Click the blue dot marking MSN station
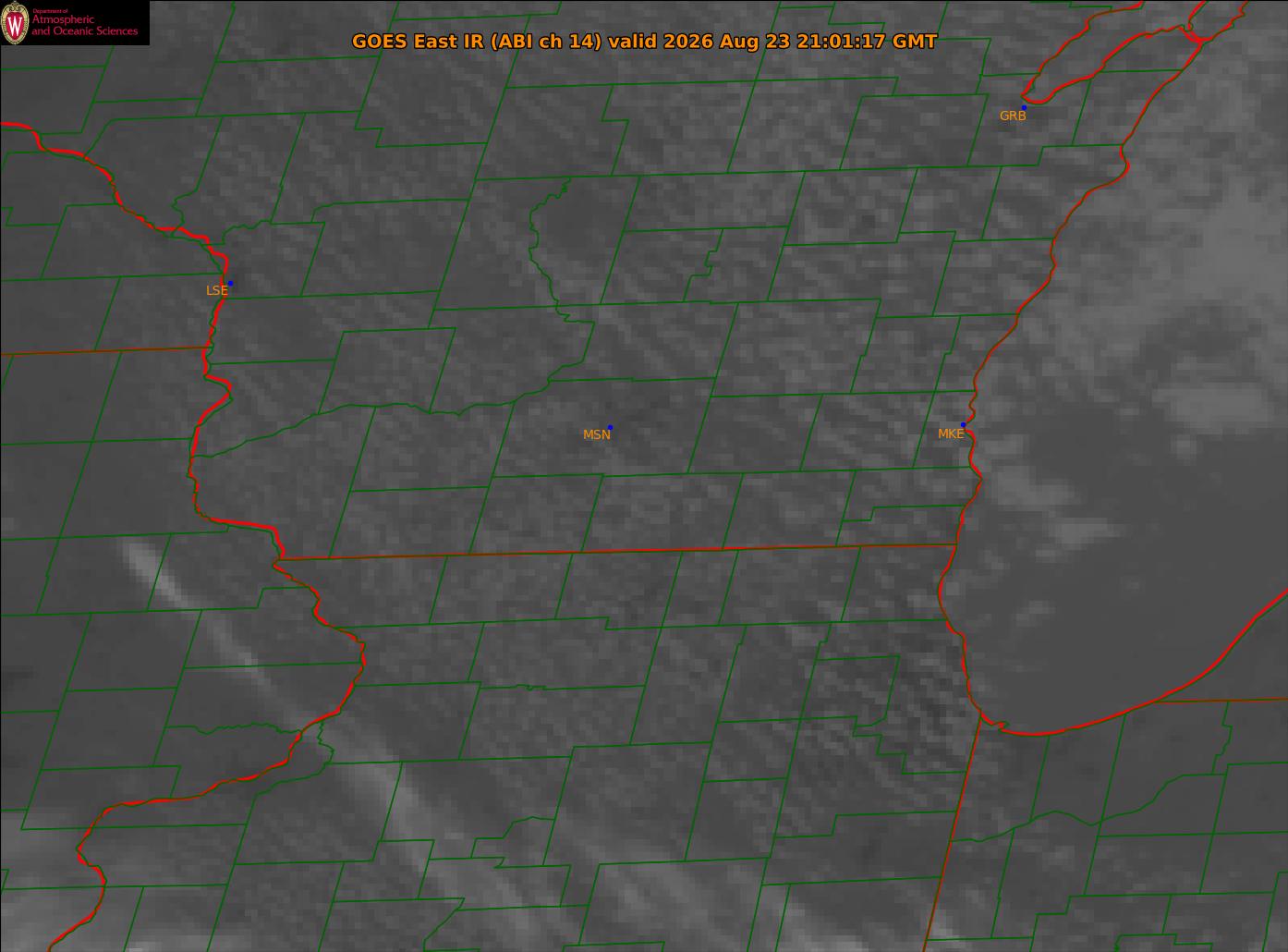1288x952 pixels. [610, 427]
